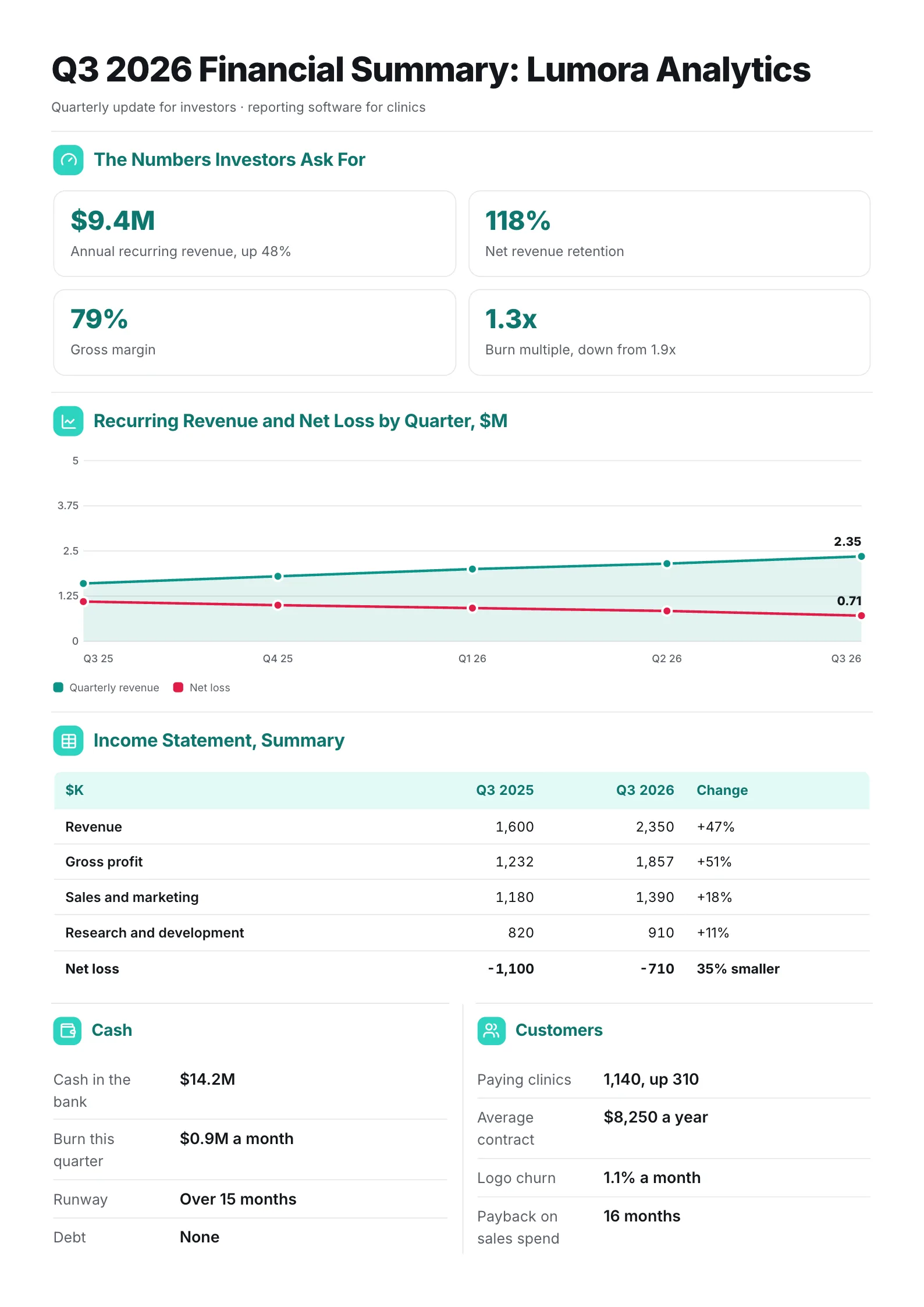Click the 79% gross margin card

click(255, 332)
